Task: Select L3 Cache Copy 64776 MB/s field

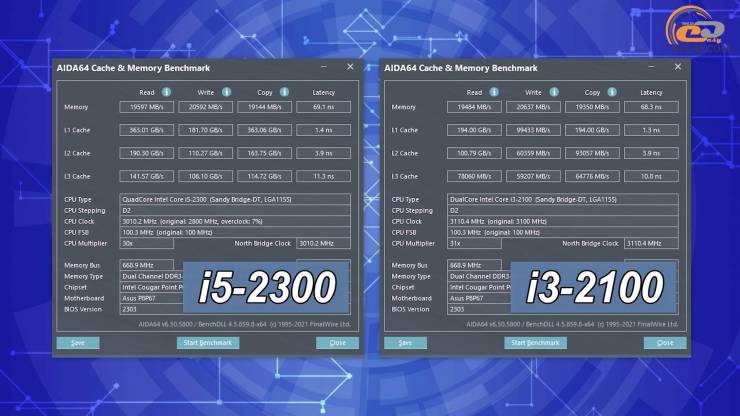Action: point(592,176)
